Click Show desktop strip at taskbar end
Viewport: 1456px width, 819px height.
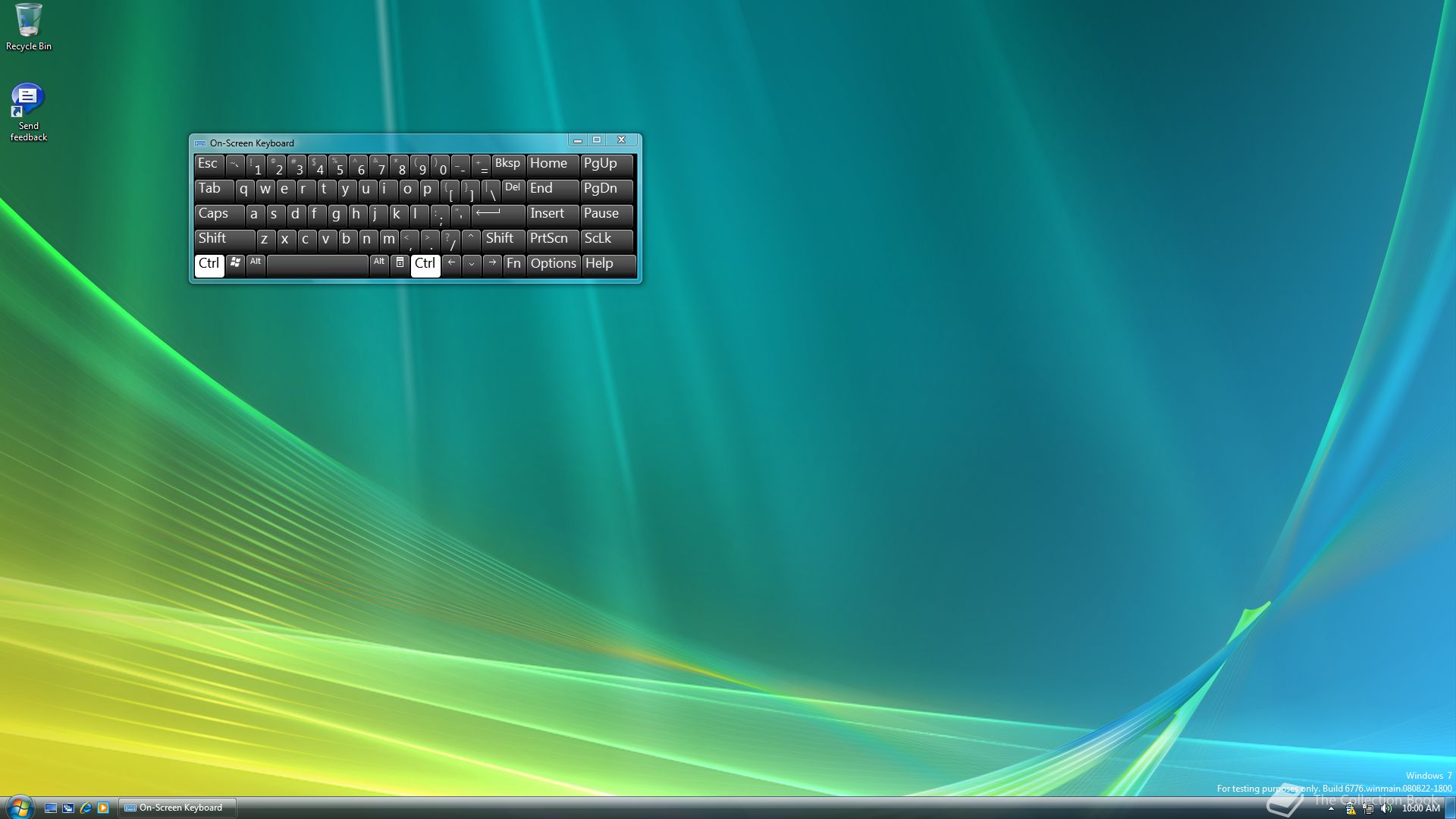pos(1450,808)
